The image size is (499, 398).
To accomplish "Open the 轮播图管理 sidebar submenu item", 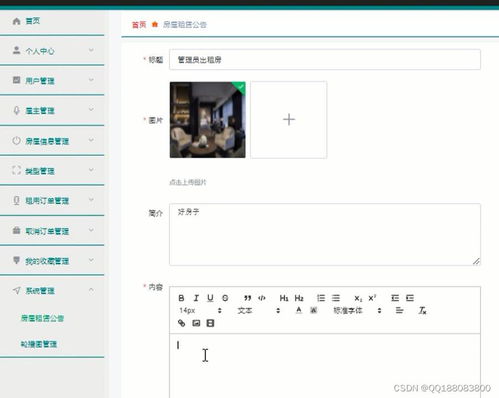I will click(39, 344).
